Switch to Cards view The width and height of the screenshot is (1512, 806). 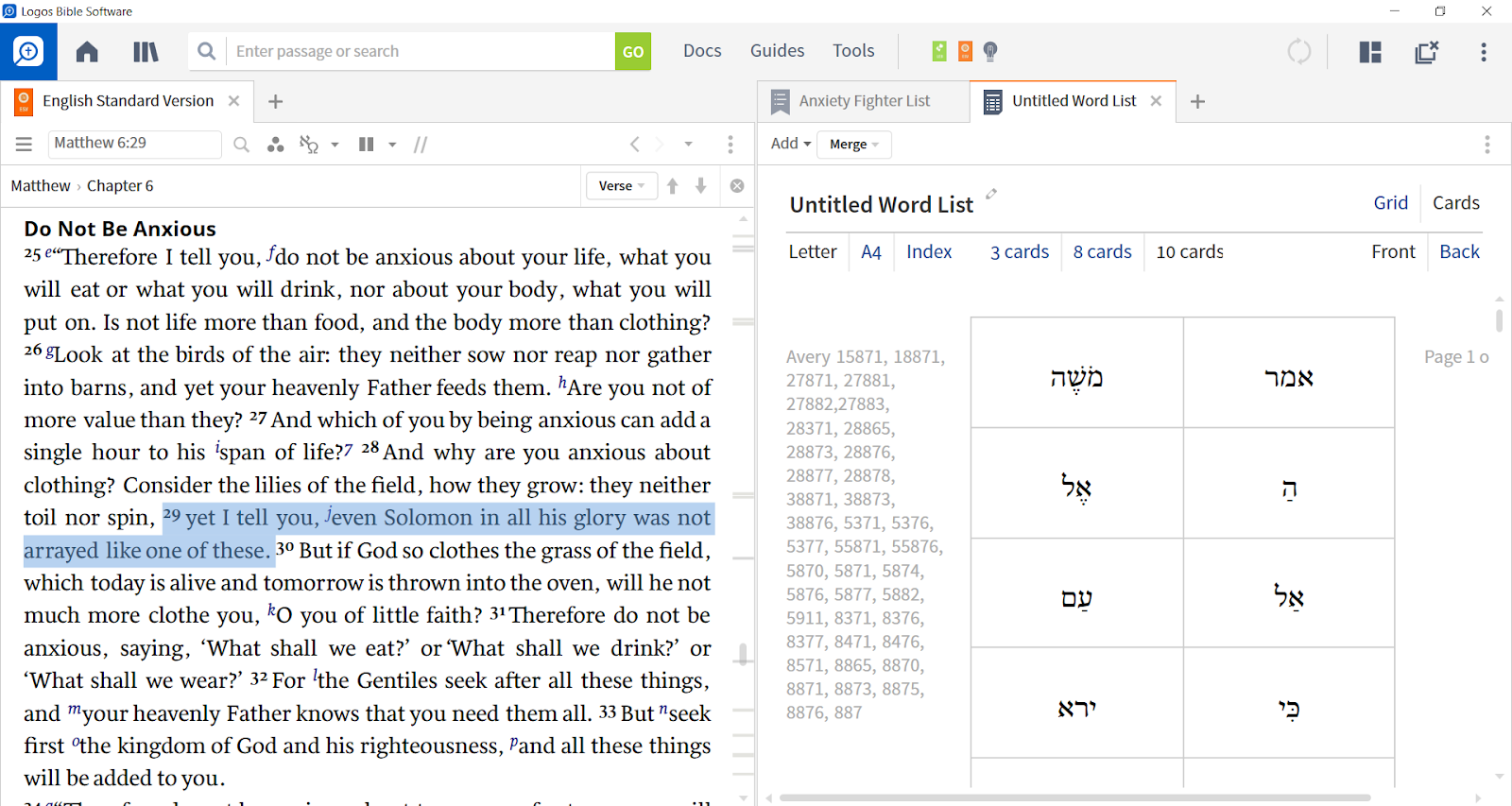tap(1456, 203)
